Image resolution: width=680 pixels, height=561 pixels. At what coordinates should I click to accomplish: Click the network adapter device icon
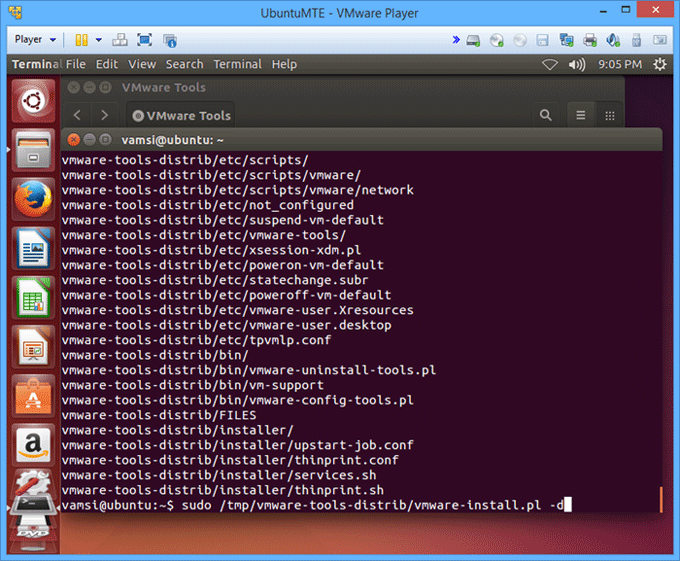566,40
